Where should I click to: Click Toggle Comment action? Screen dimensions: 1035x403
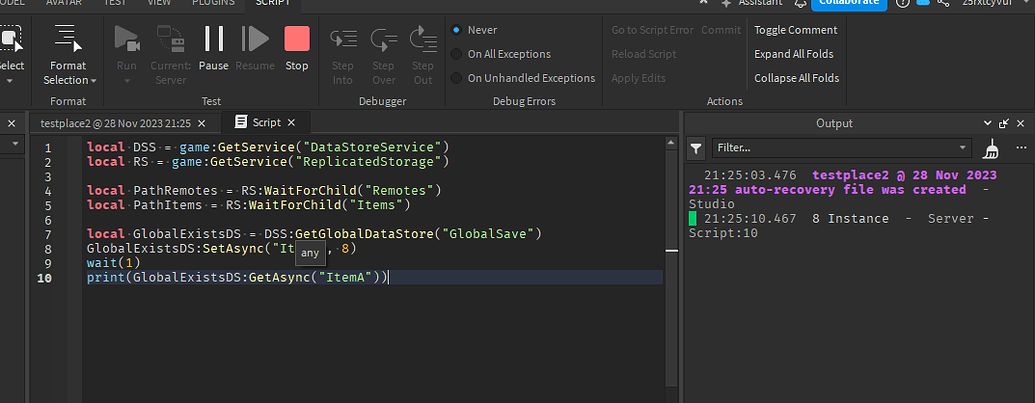tap(795, 30)
